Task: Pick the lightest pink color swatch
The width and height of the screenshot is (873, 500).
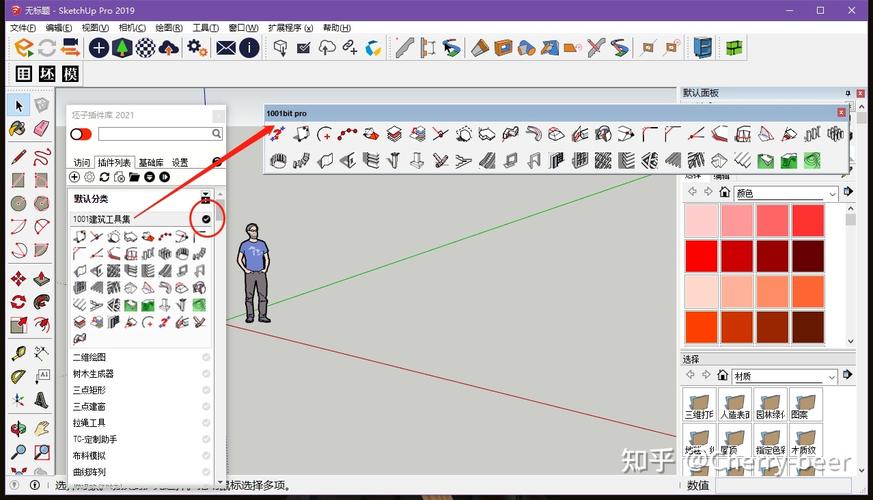Action: click(701, 220)
